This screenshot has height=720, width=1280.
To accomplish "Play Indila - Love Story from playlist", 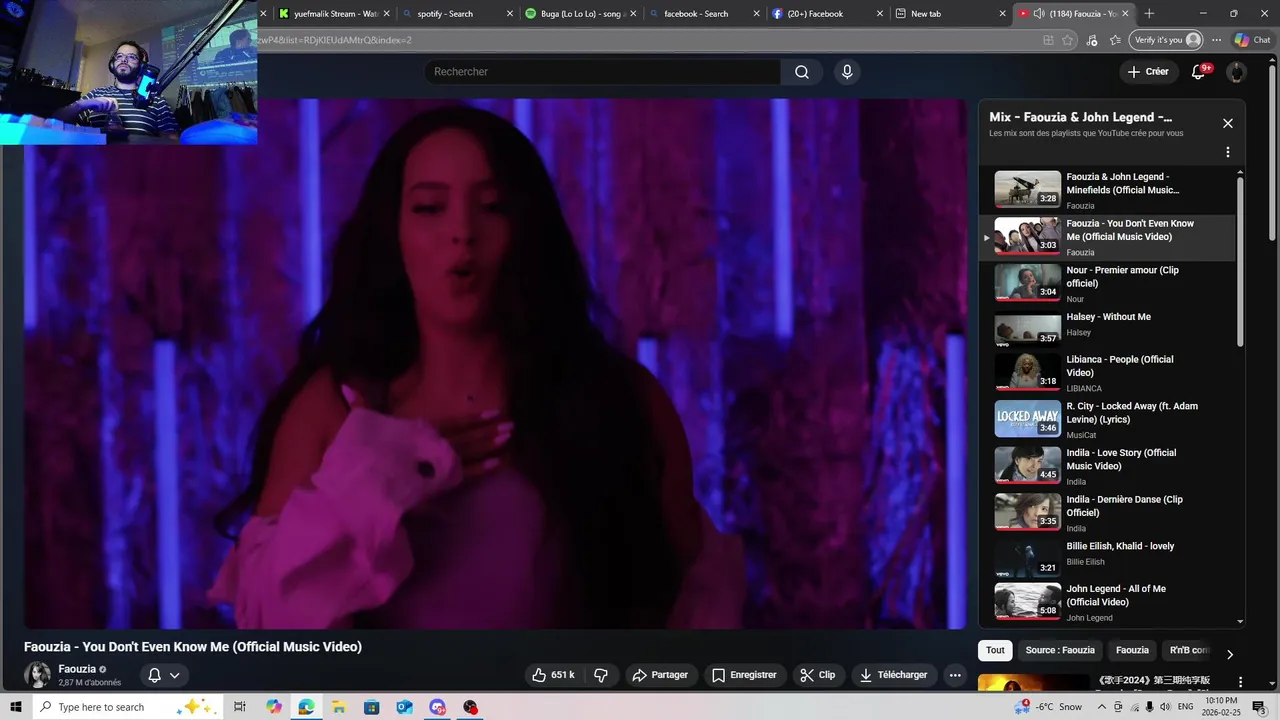I will click(1107, 466).
